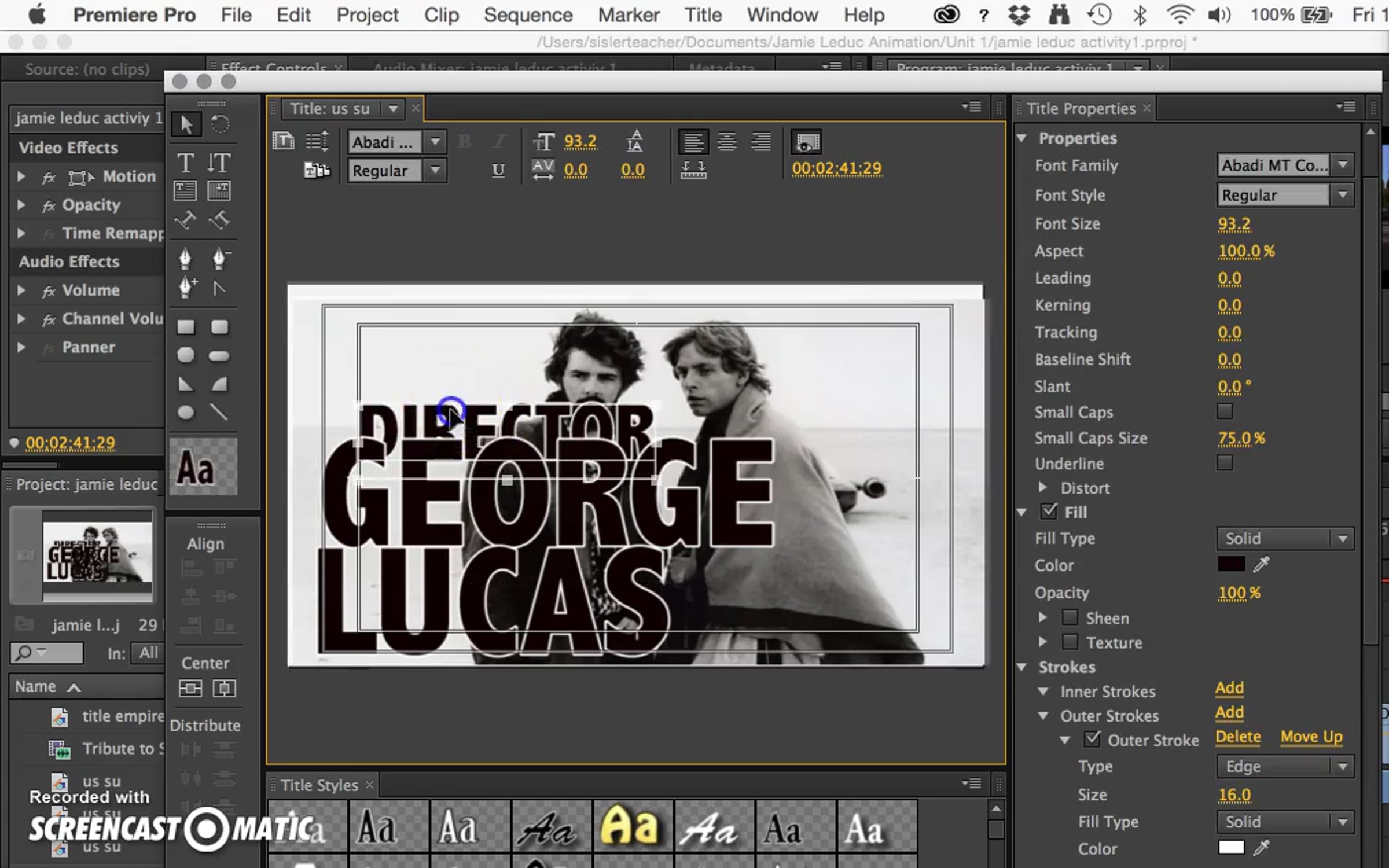1389x868 pixels.
Task: Click the Fill Color swatch
Action: click(x=1231, y=564)
